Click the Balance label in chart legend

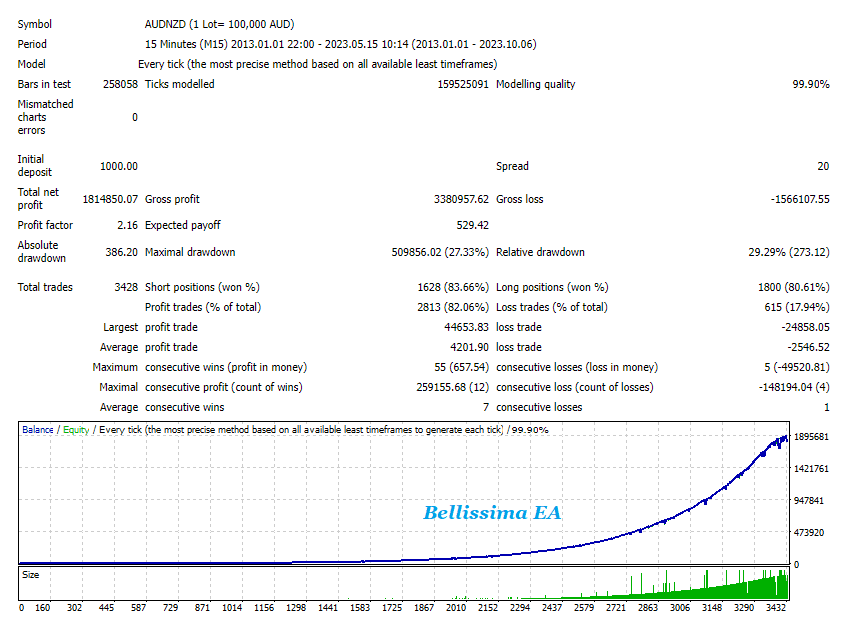[x=39, y=430]
